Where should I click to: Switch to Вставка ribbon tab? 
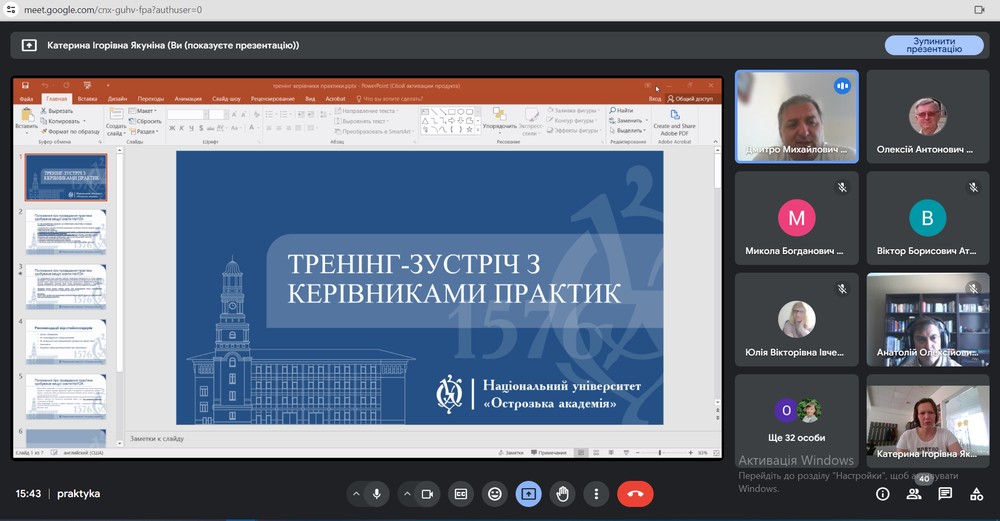point(87,99)
